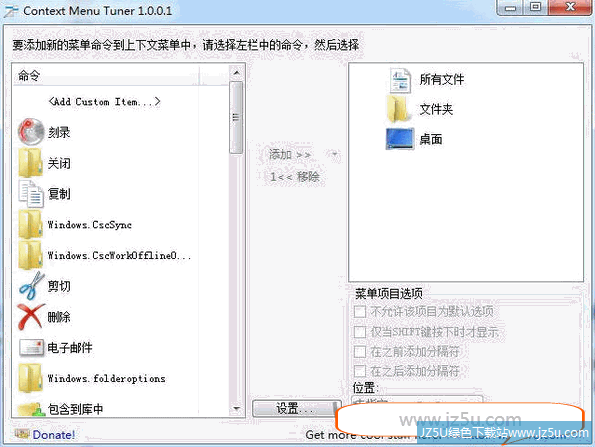Image resolution: width=595 pixels, height=447 pixels.
Task: Click folder icon for Windows.CscSync
Action: pyautogui.click(x=30, y=224)
